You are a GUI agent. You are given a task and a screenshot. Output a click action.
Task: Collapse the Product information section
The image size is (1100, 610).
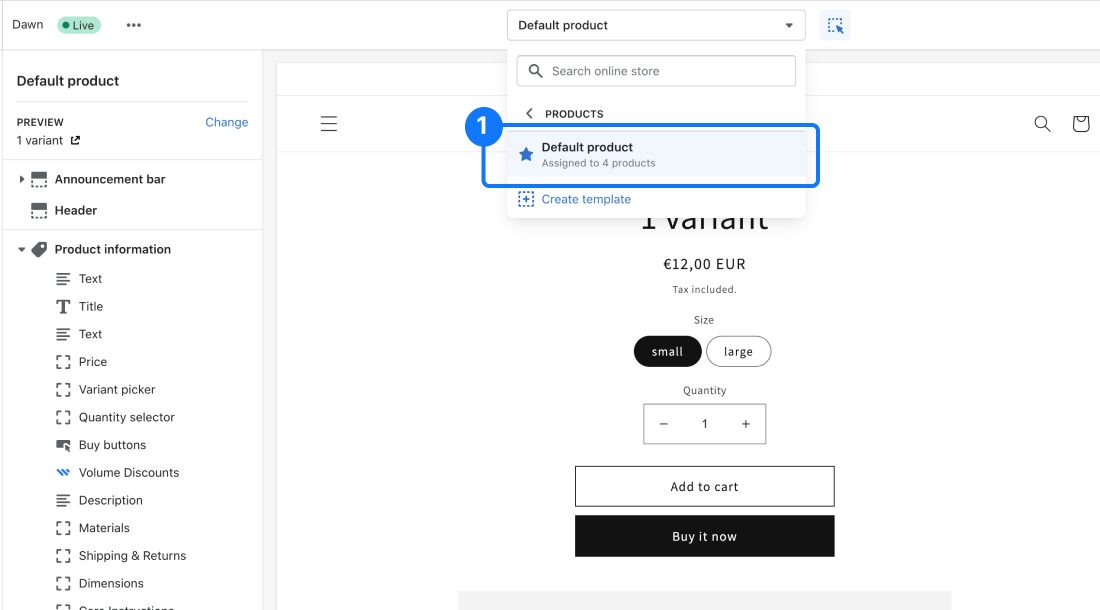click(22, 250)
